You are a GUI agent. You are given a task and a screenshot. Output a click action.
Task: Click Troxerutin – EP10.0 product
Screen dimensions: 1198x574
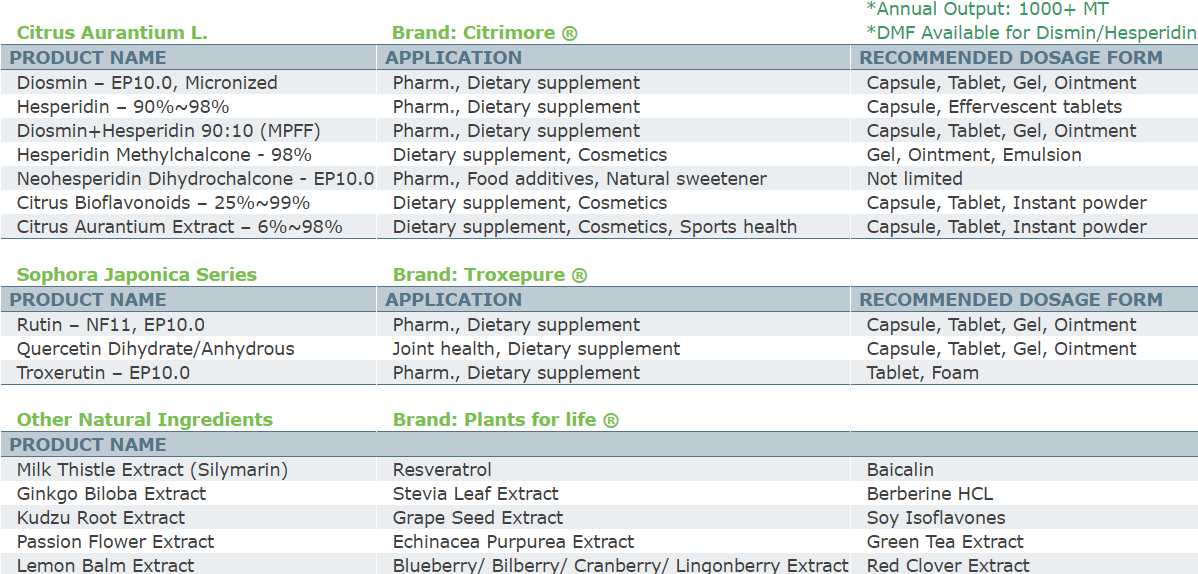coord(103,373)
